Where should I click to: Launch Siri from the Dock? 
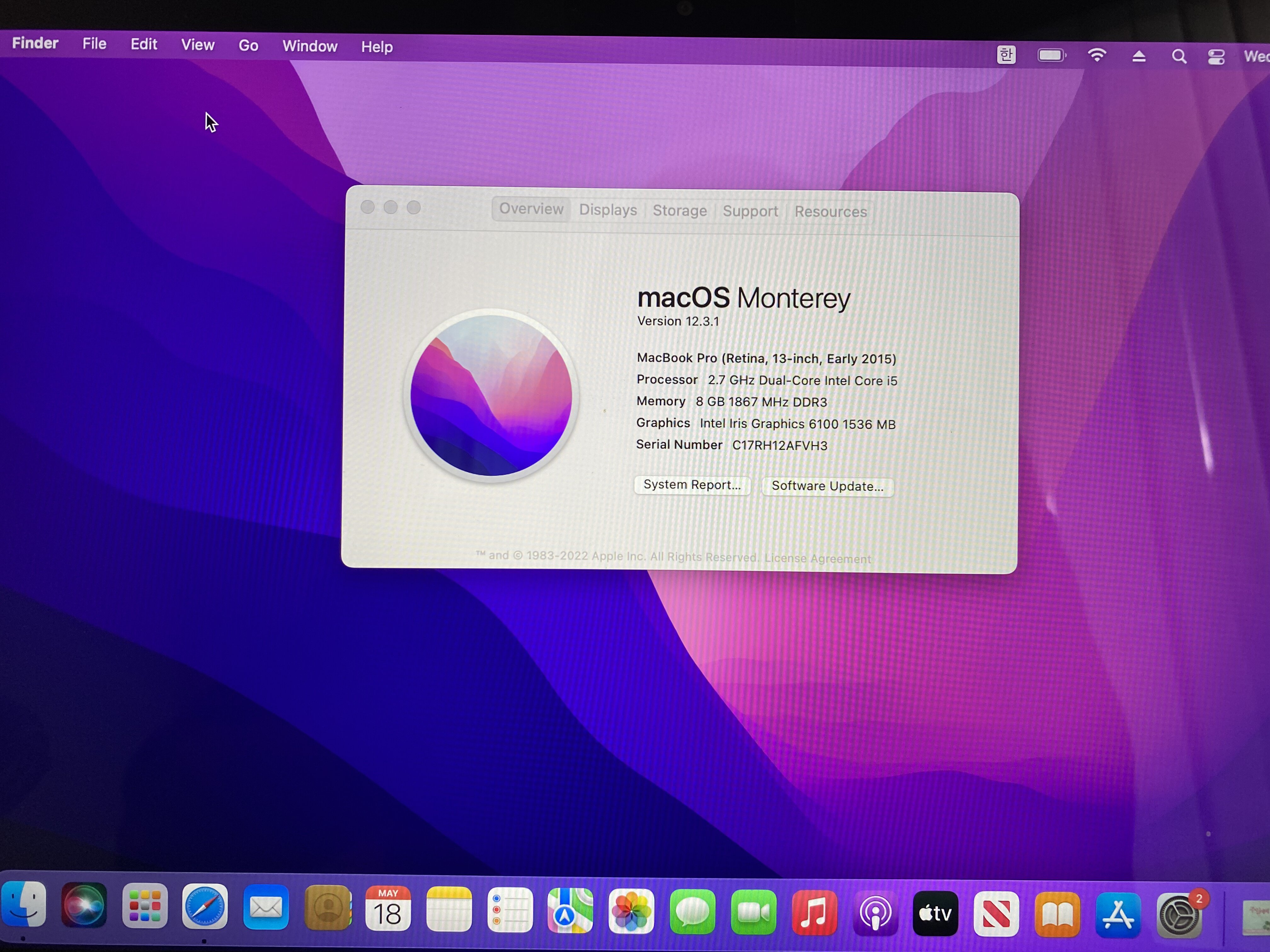(84, 905)
